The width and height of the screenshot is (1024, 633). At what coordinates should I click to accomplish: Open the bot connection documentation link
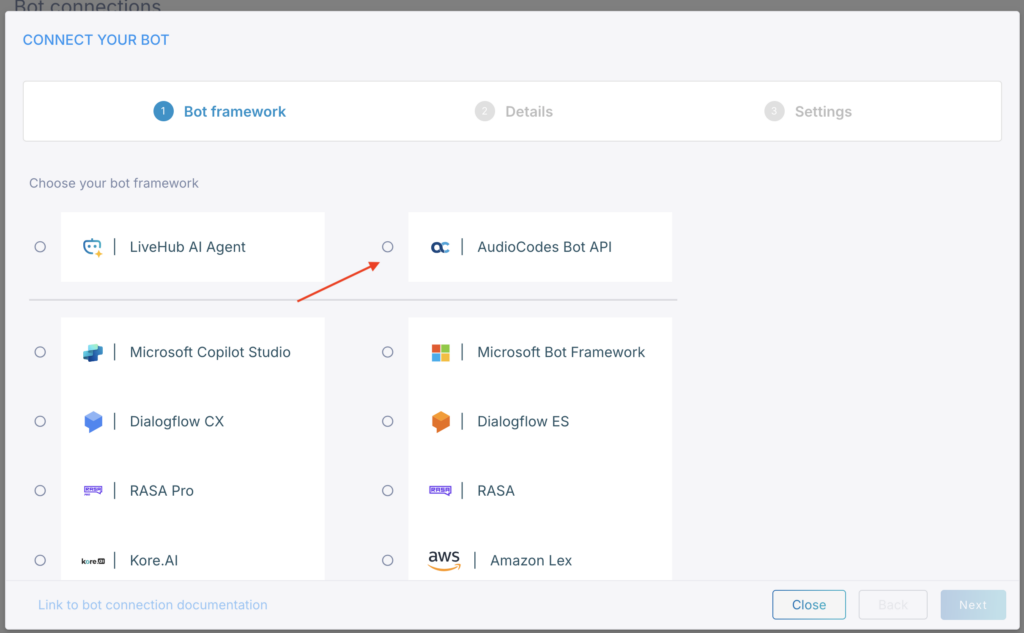pyautogui.click(x=152, y=605)
